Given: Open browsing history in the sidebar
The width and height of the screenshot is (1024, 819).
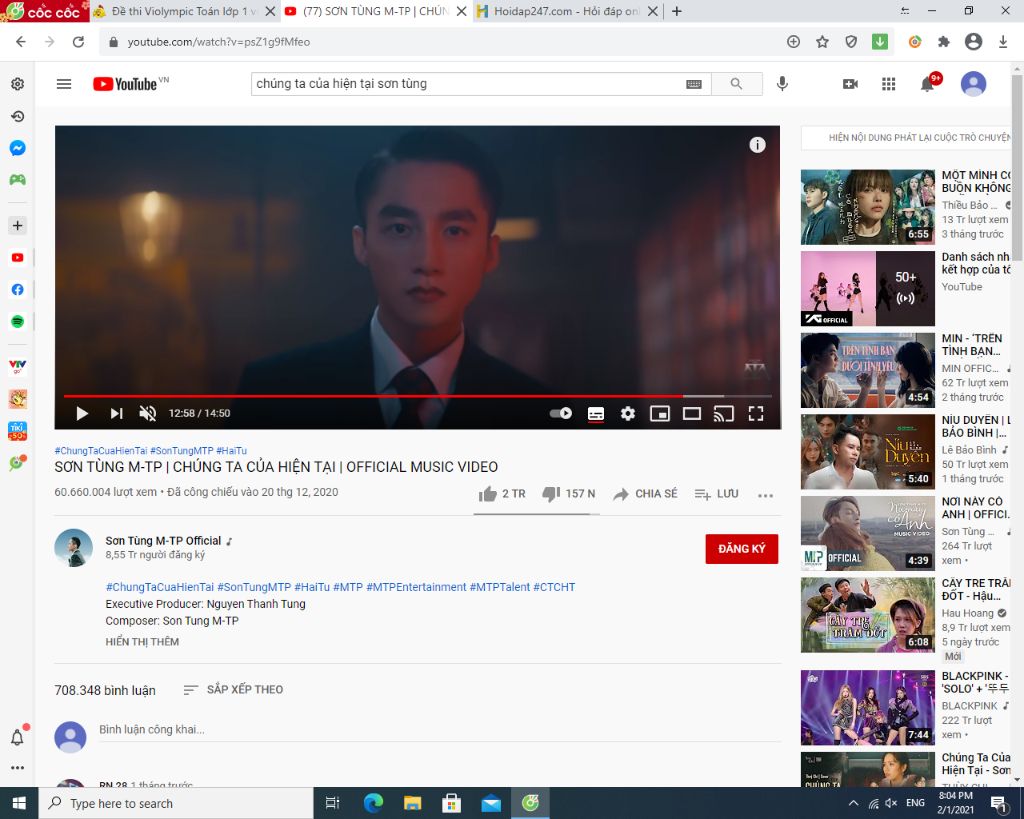Looking at the screenshot, I should [x=18, y=116].
